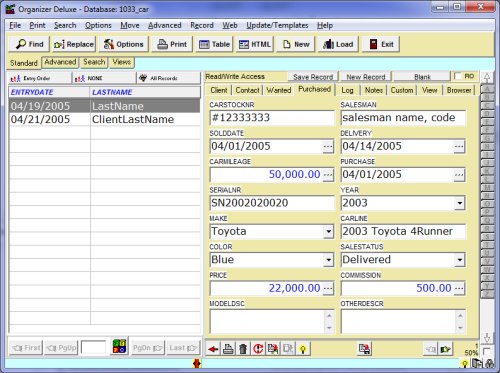500x373 pixels.
Task: Open the SOLDDATE date picker ellipsis button
Action: click(328, 146)
